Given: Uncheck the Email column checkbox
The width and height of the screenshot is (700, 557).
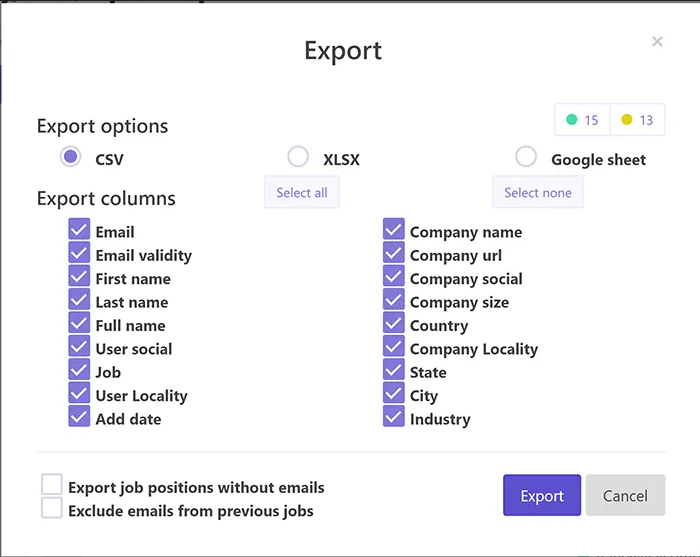Looking at the screenshot, I should pyautogui.click(x=79, y=231).
